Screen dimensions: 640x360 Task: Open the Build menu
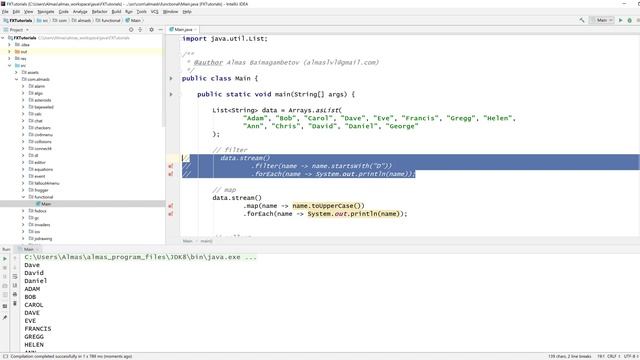(116, 12)
